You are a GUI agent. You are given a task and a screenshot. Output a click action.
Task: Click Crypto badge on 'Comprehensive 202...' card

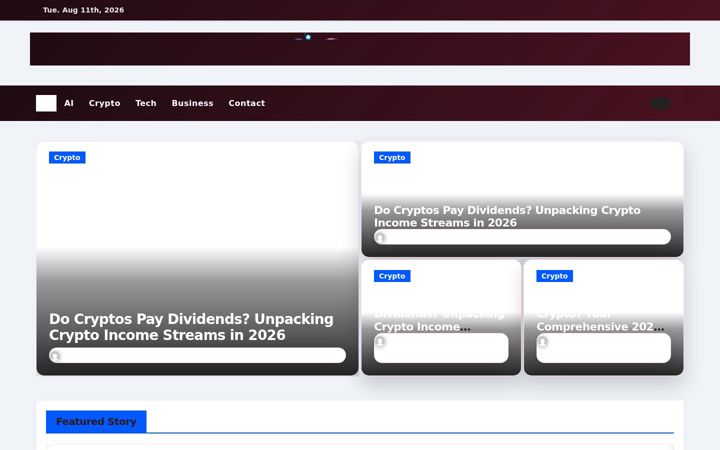click(554, 276)
